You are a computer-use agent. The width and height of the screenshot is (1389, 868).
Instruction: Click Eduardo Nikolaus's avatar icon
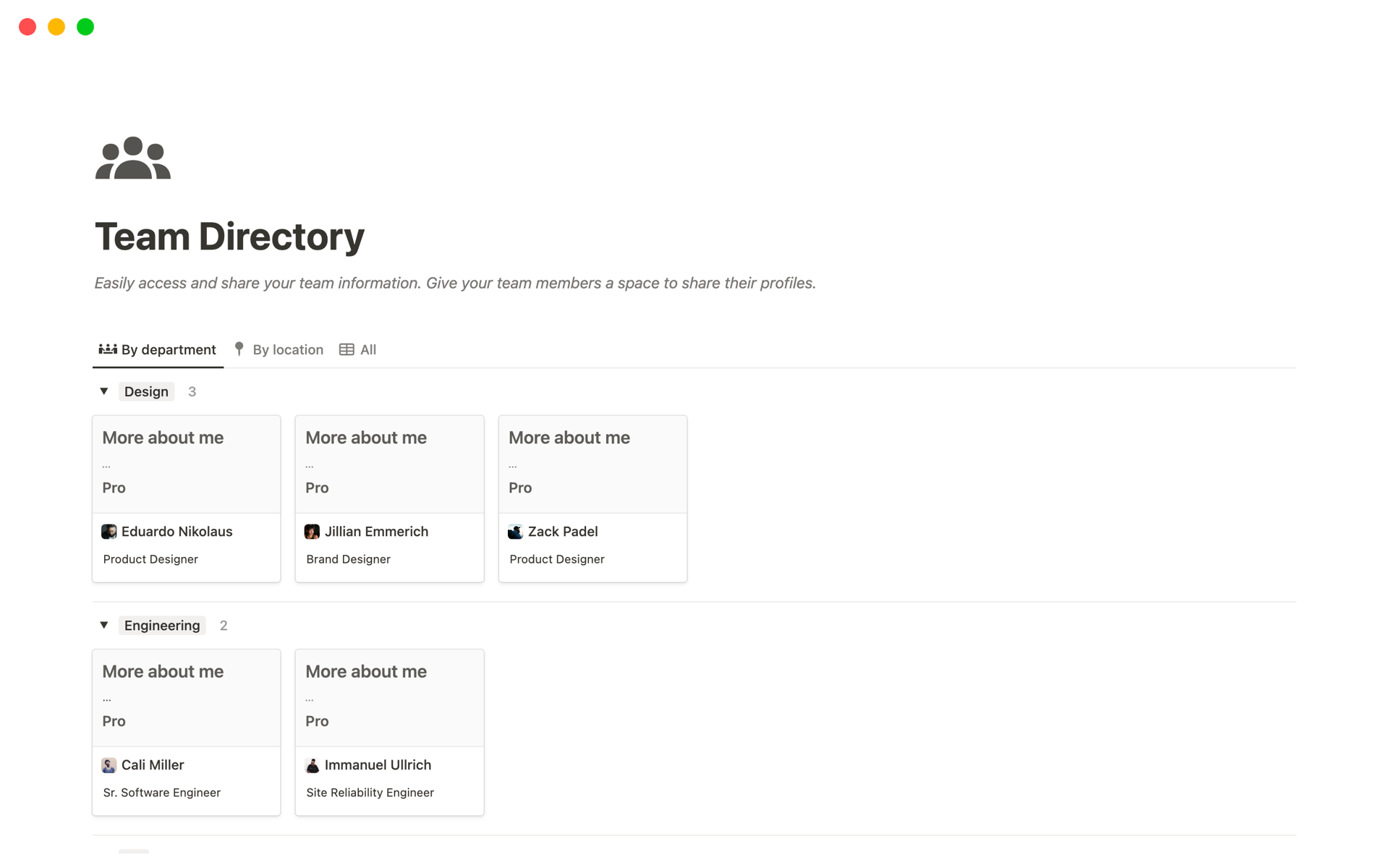pyautogui.click(x=109, y=532)
